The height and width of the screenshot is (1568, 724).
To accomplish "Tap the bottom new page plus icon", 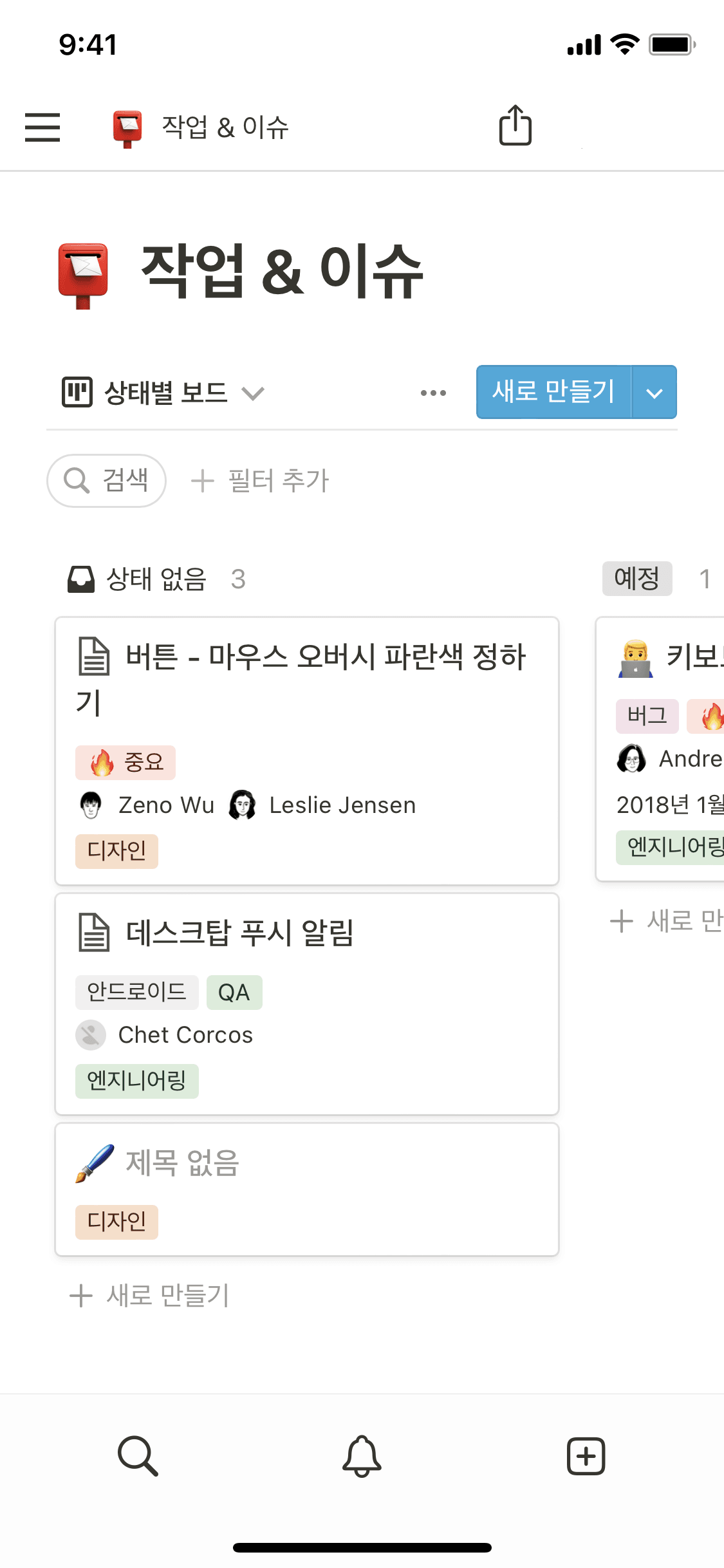I will [x=586, y=1455].
